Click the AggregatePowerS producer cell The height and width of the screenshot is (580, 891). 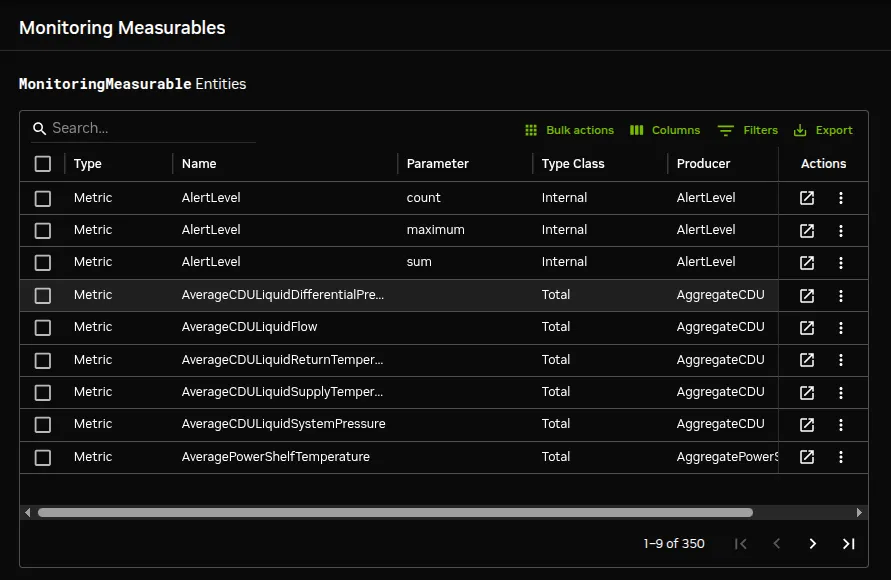tap(727, 457)
